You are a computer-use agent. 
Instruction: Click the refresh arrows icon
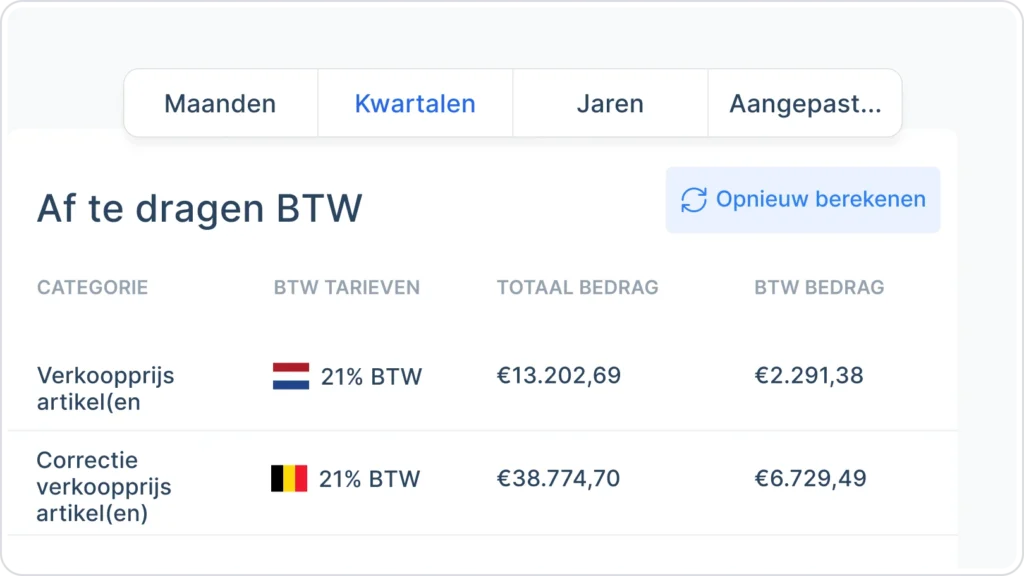pos(694,200)
